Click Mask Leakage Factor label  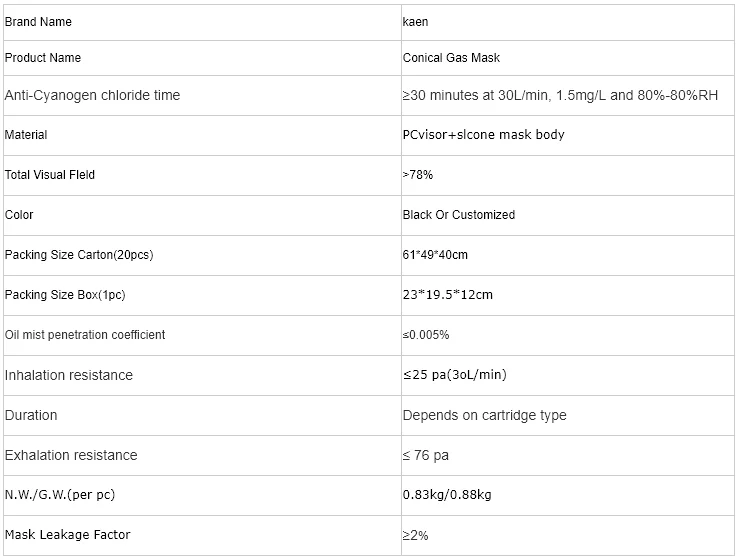click(x=67, y=535)
